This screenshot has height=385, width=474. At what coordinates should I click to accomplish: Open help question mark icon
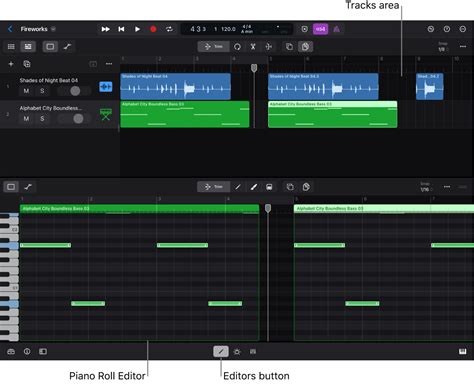(x=447, y=29)
